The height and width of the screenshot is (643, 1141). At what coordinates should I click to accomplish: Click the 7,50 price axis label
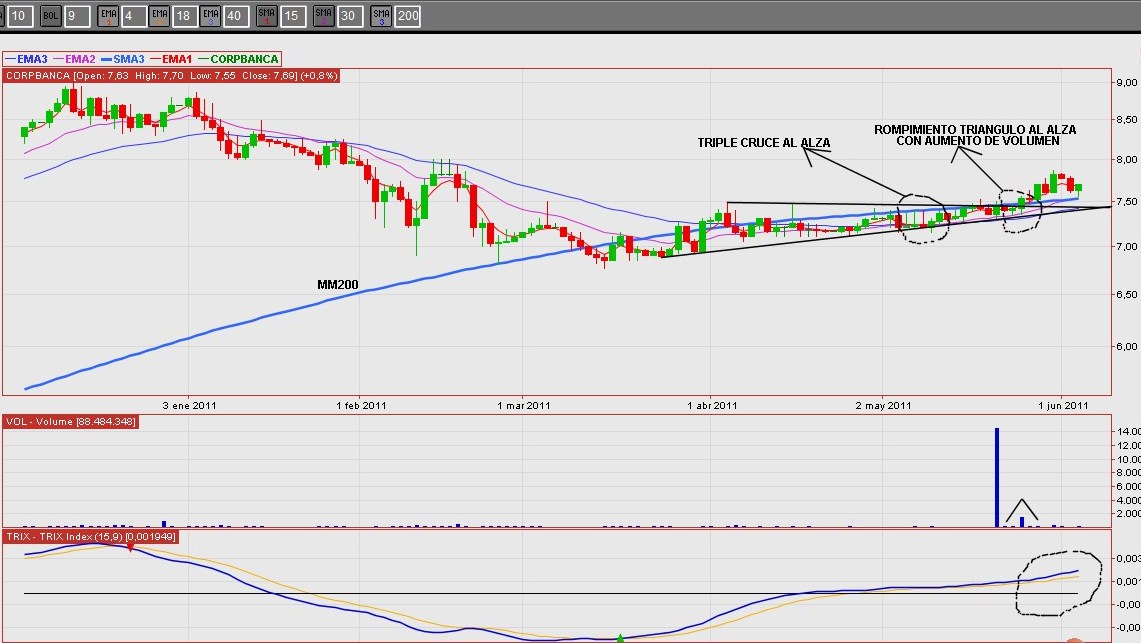[x=1126, y=201]
